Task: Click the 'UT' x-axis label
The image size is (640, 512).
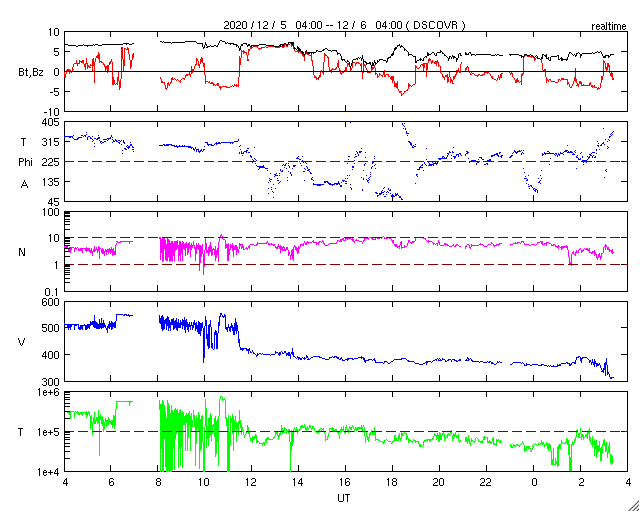Action: click(x=344, y=498)
